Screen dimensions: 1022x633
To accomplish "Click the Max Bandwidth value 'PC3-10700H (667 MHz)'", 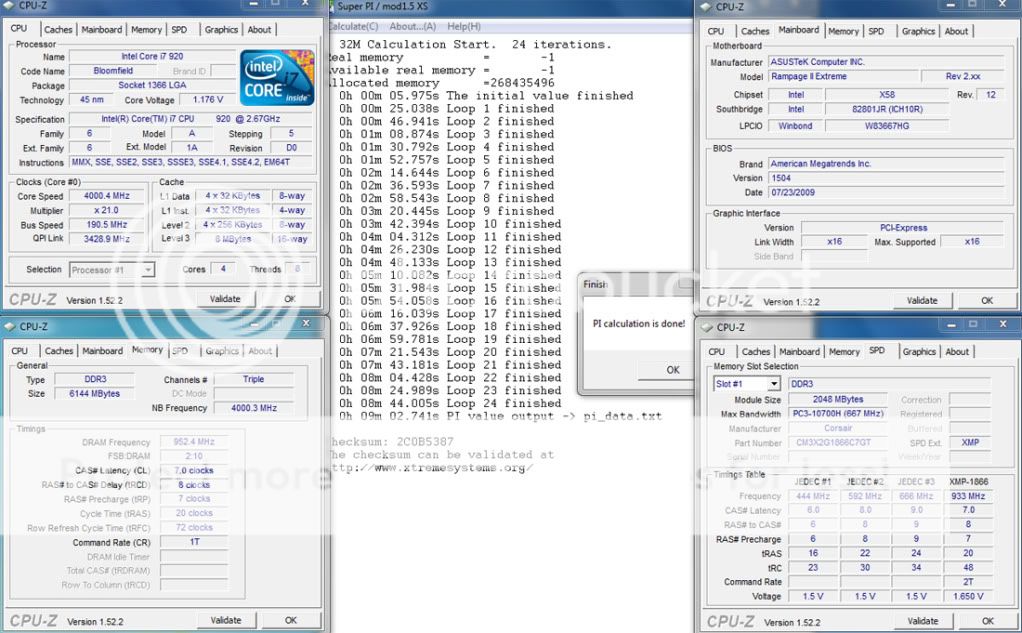I will tap(838, 413).
